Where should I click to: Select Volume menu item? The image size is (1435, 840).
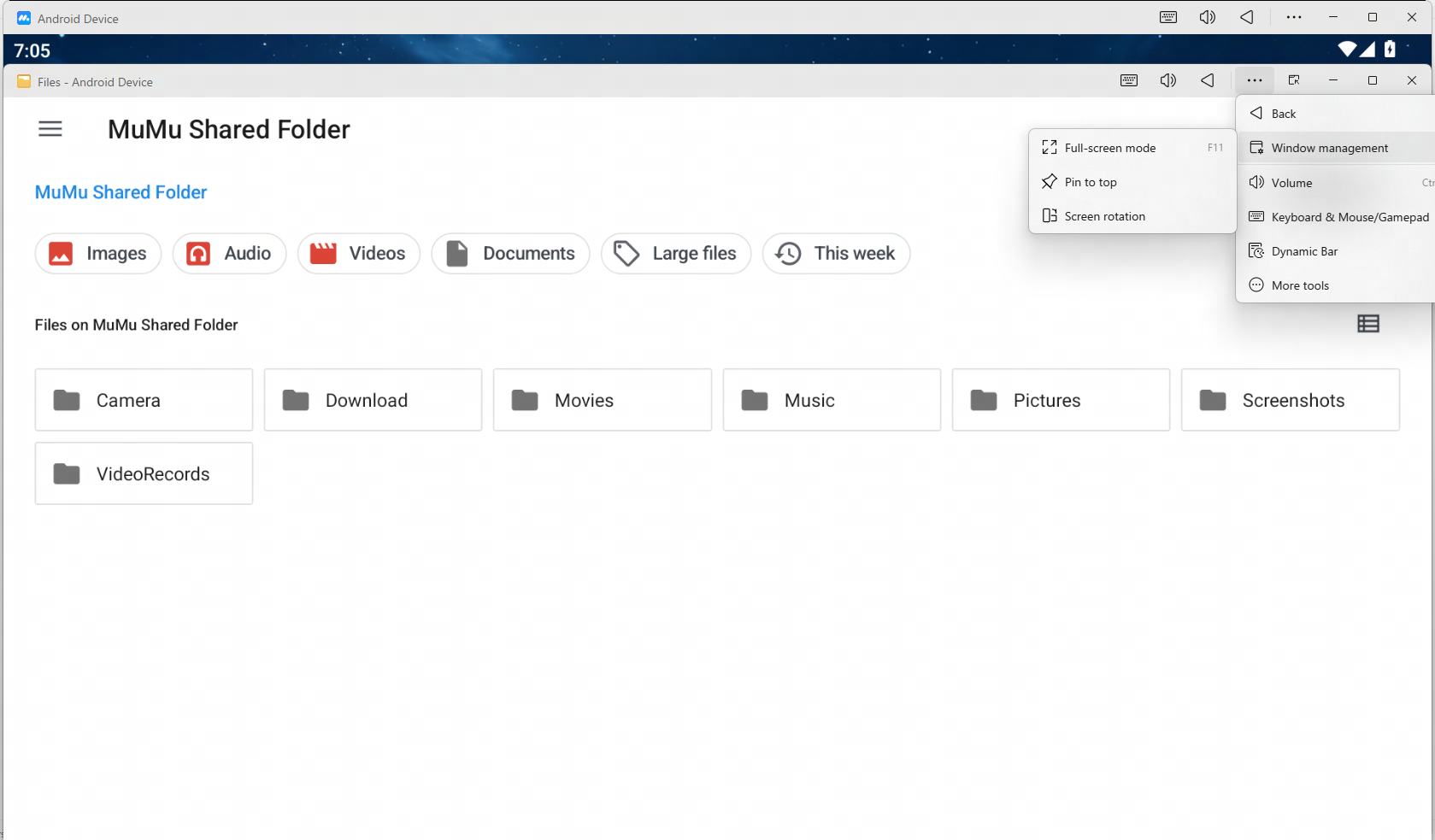(x=1335, y=183)
